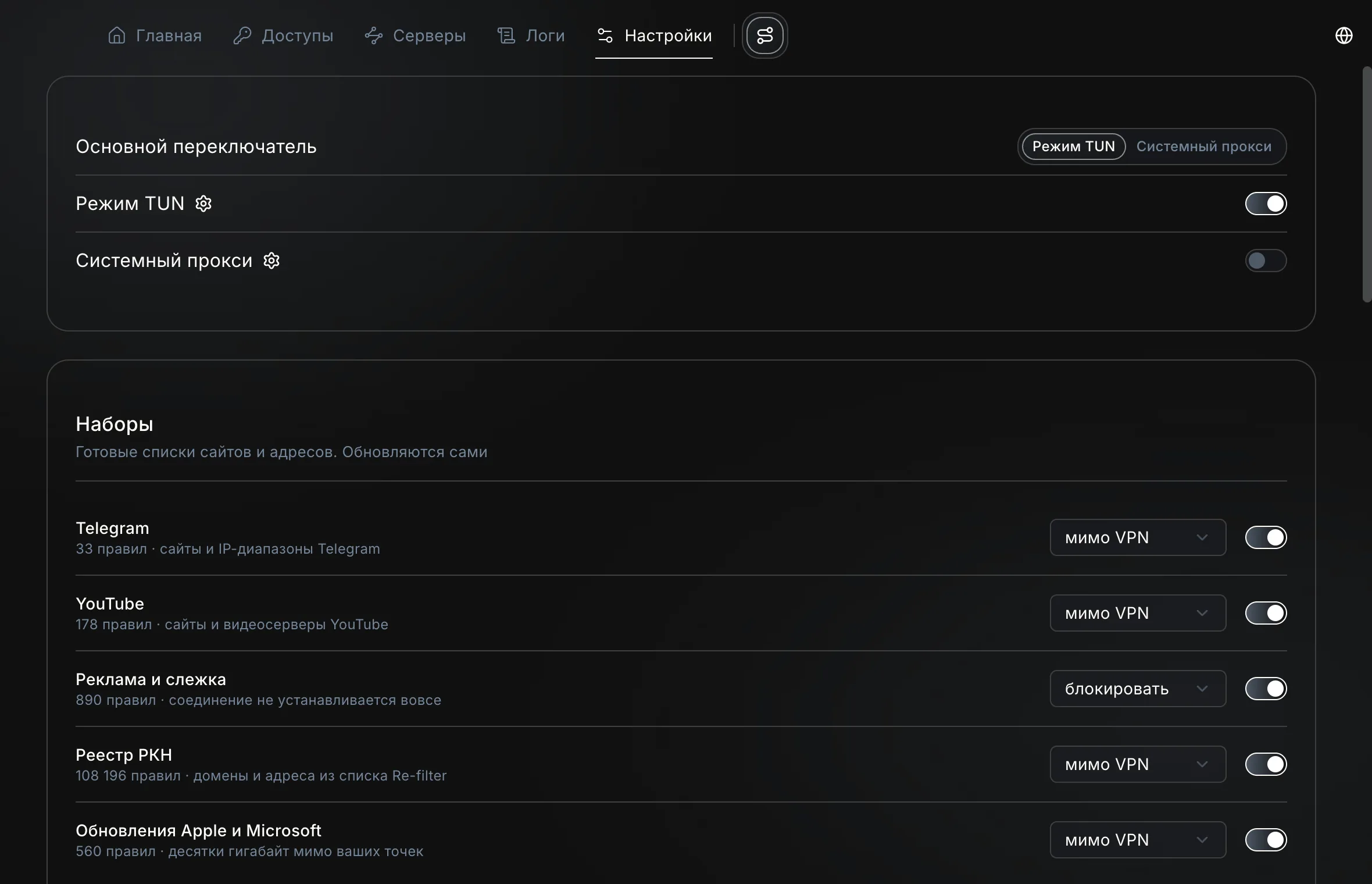This screenshot has width=1372, height=884.
Task: Disable the Режим TUN toggle
Action: click(1266, 204)
